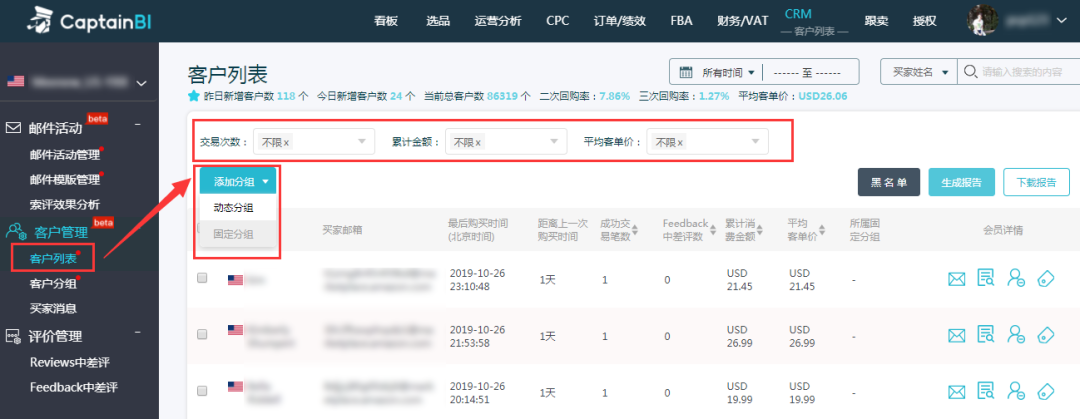This screenshot has width=1080, height=419.
Task: Click the calendar icon in date filter
Action: click(x=686, y=72)
